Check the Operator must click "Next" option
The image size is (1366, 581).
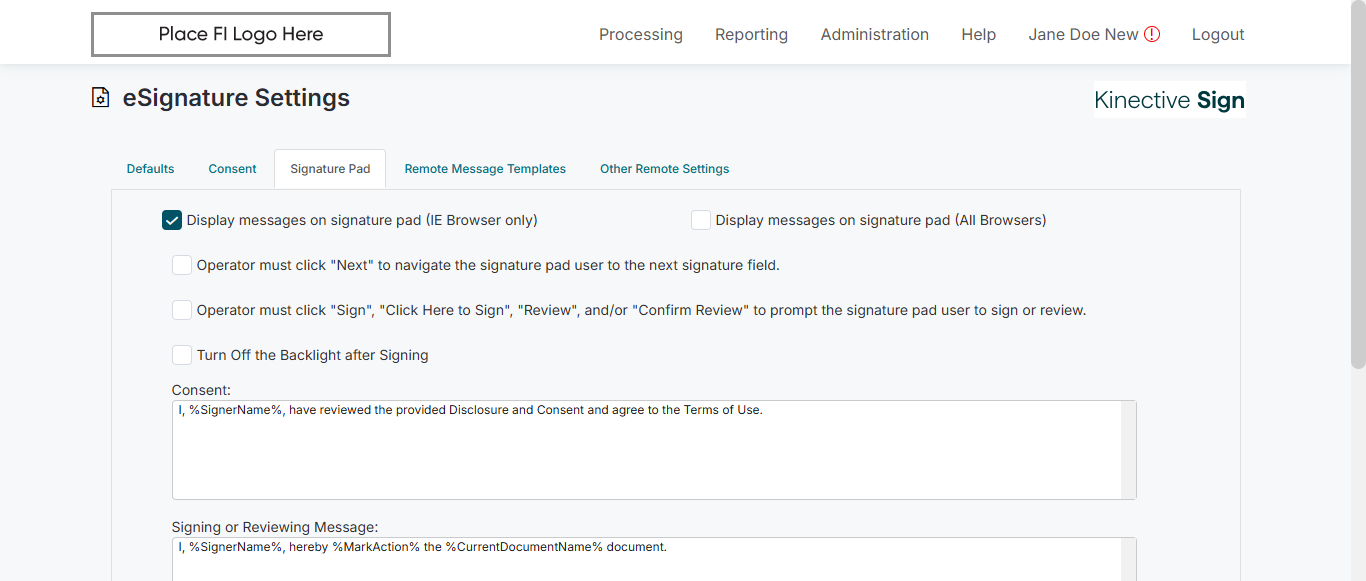[182, 265]
